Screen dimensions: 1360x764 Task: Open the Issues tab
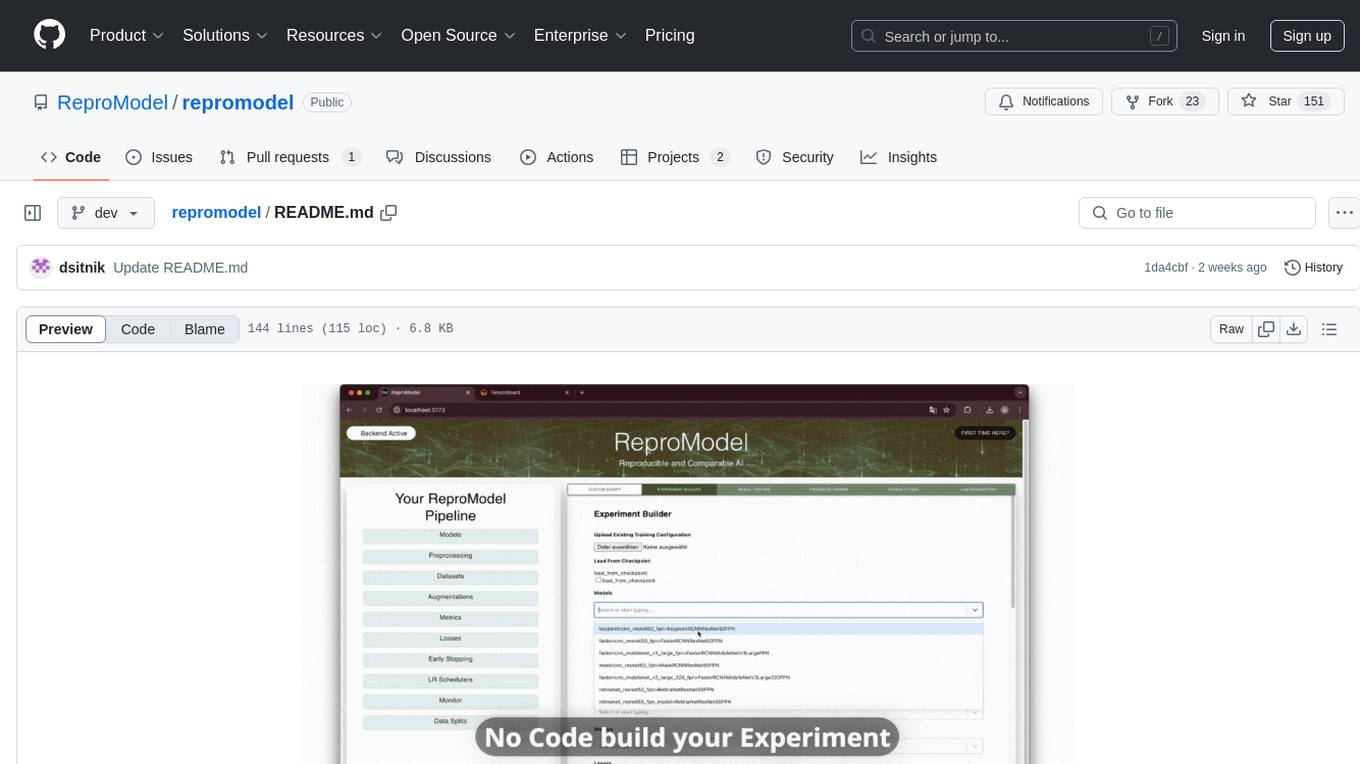[x=159, y=157]
